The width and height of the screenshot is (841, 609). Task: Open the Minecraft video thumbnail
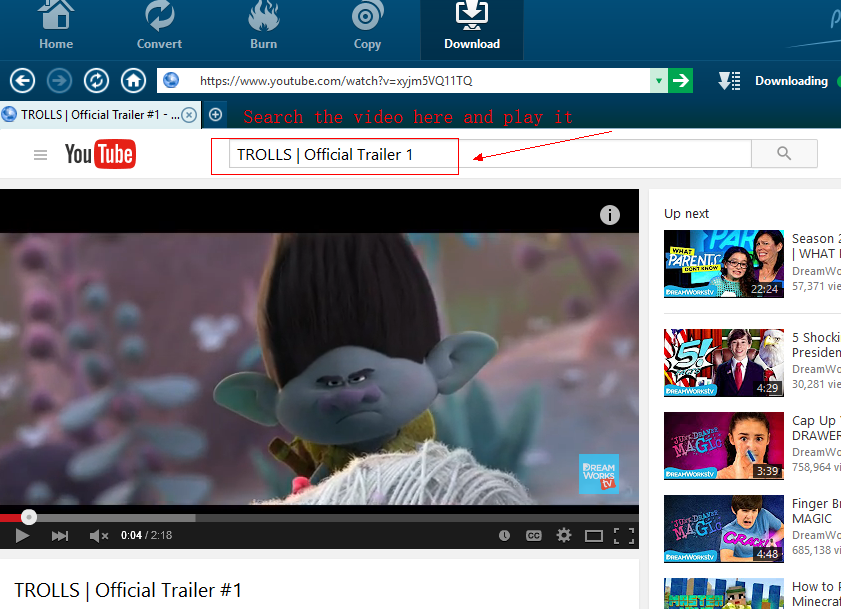[724, 593]
